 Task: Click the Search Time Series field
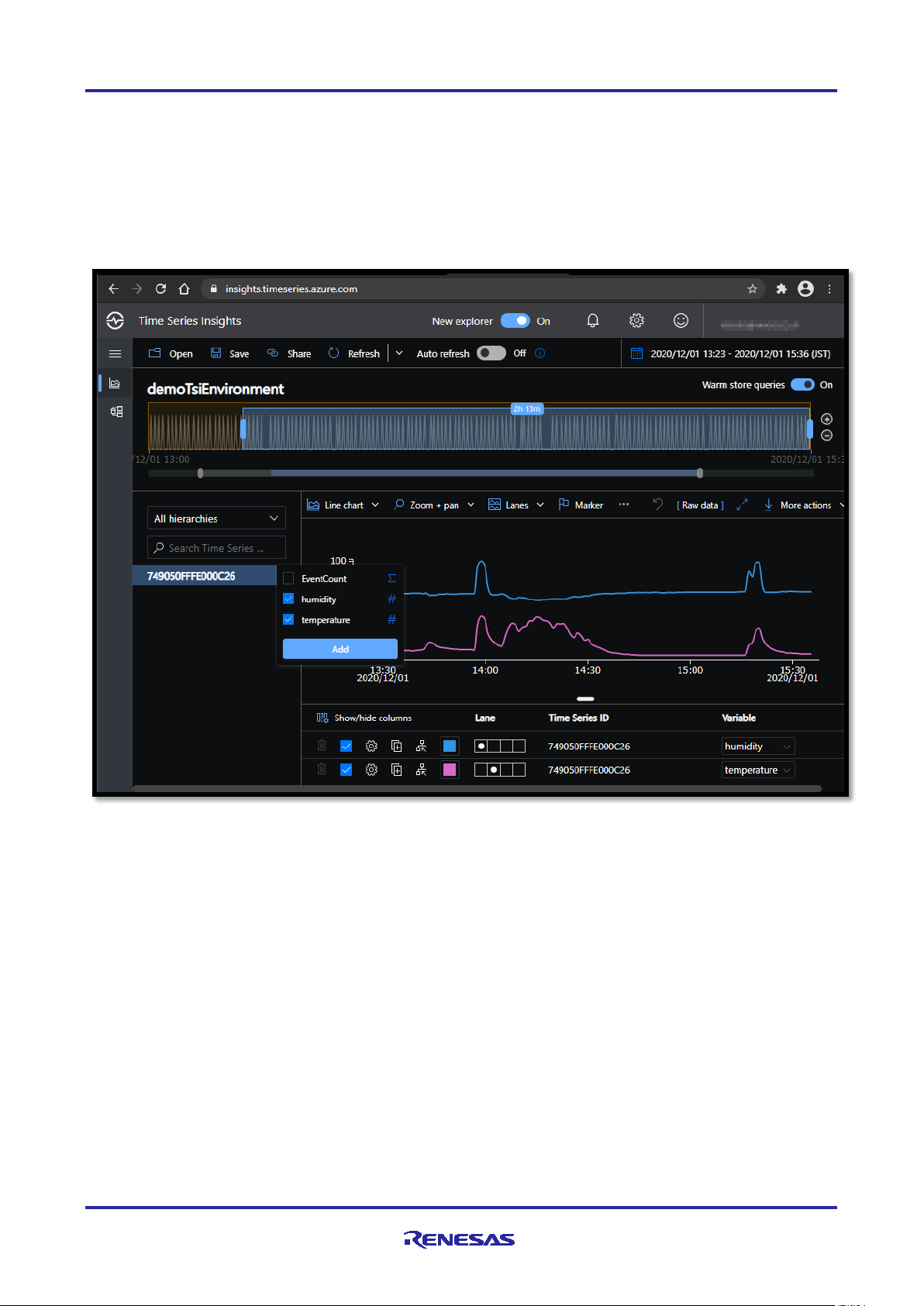pyautogui.click(x=216, y=548)
